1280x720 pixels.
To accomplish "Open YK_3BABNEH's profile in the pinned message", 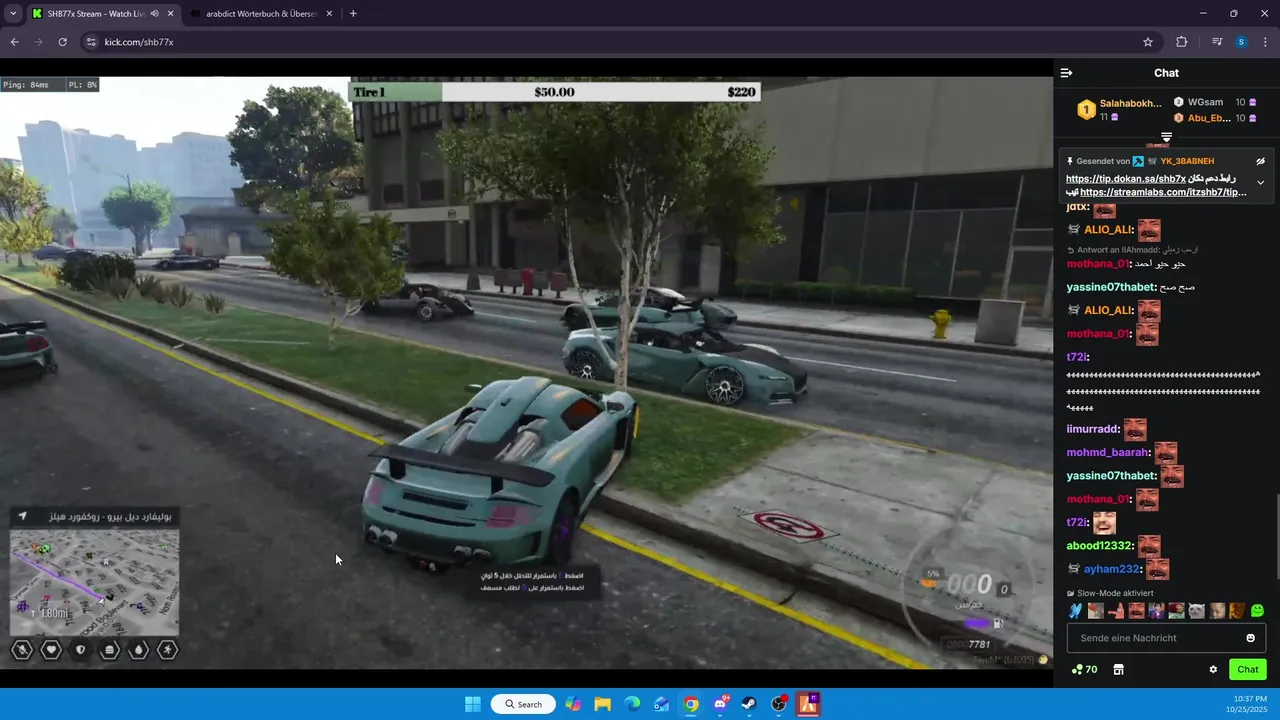I will (1187, 161).
